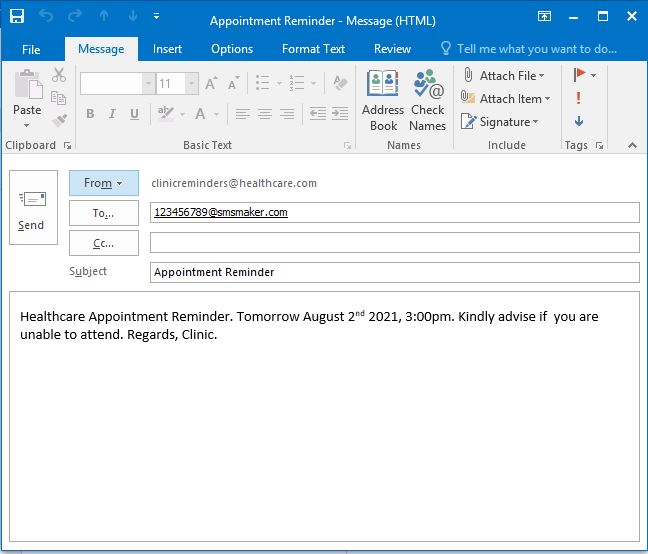Click the Signature dropdown

(x=500, y=122)
